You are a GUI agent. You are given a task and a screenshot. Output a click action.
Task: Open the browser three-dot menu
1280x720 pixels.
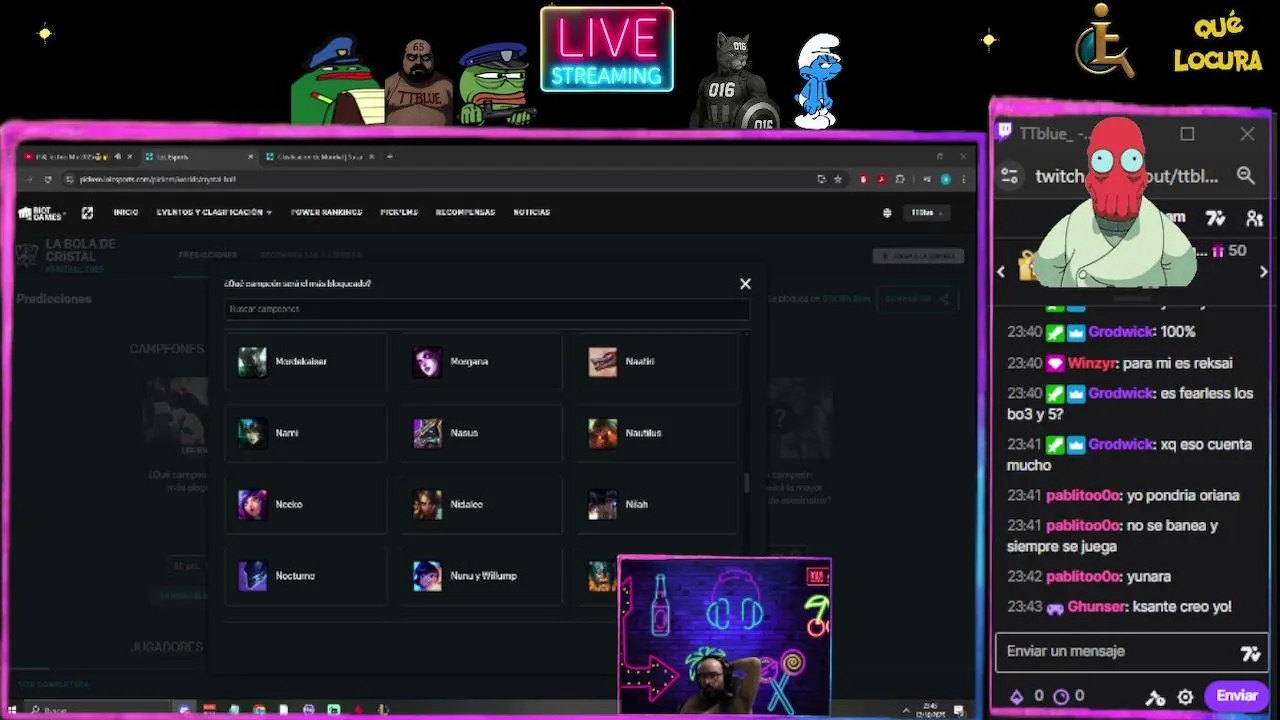tap(963, 180)
